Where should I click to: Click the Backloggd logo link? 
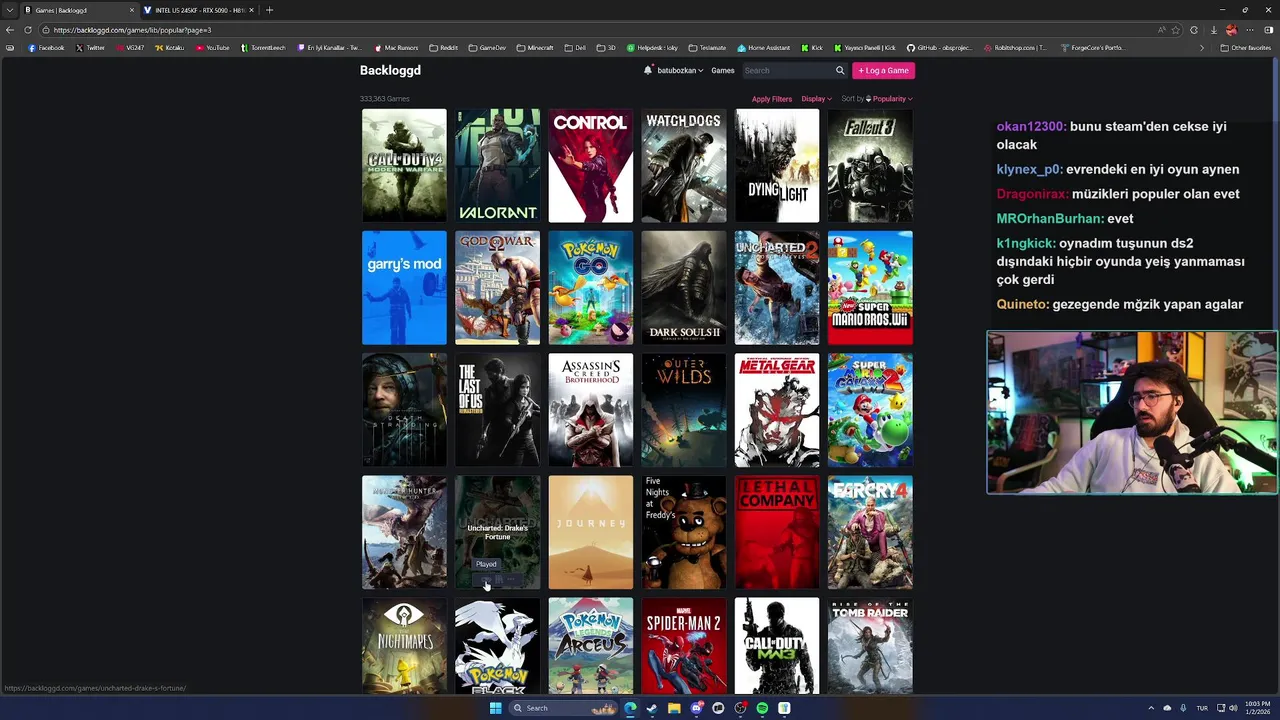pyautogui.click(x=390, y=70)
